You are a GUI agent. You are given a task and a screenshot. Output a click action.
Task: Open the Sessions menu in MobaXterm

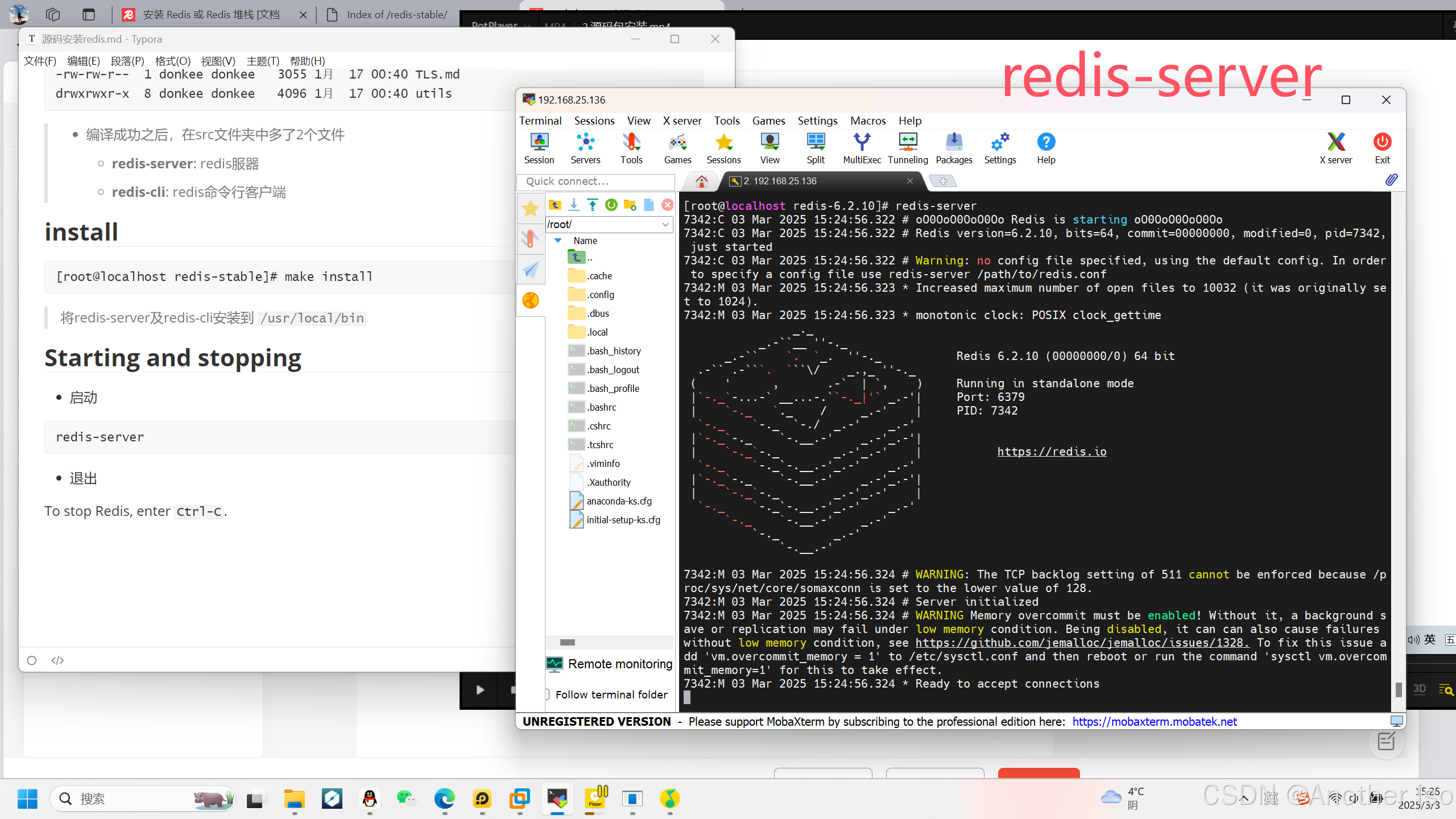(x=594, y=121)
